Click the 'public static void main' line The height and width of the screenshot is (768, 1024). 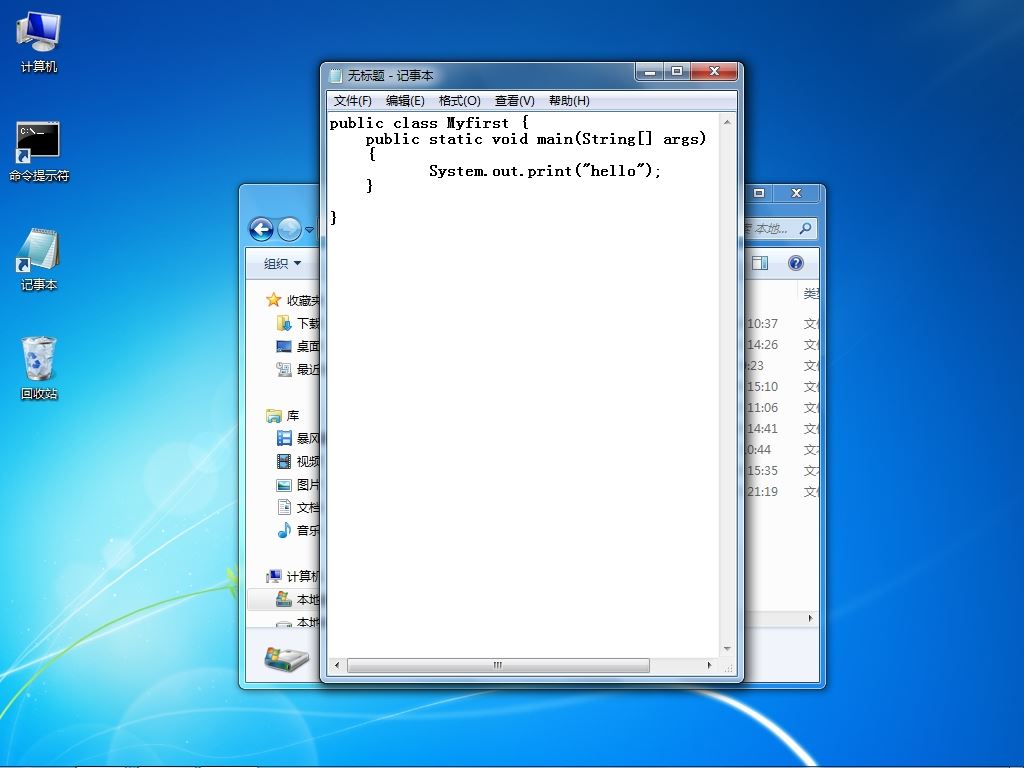point(536,139)
